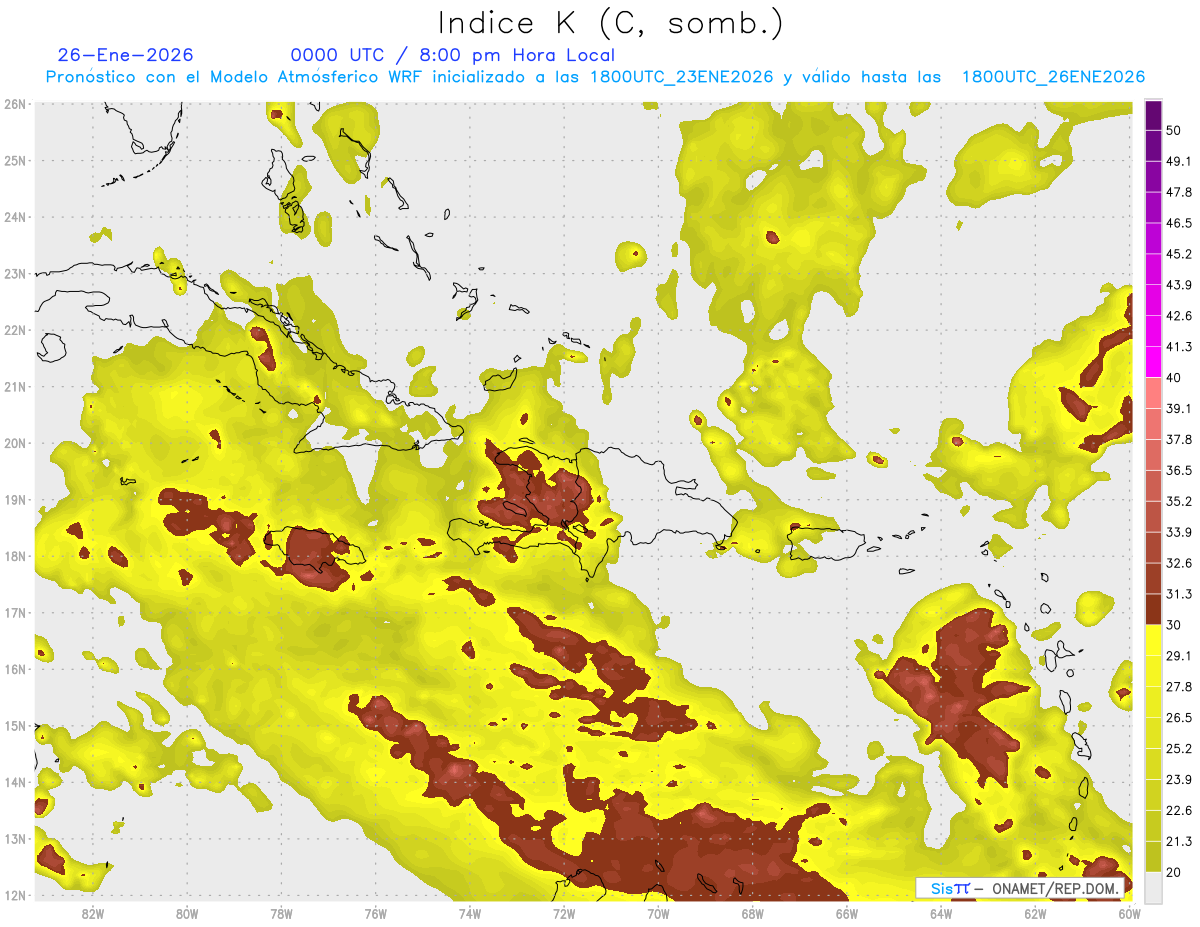Click the latitude label '15N'

click(x=14, y=725)
